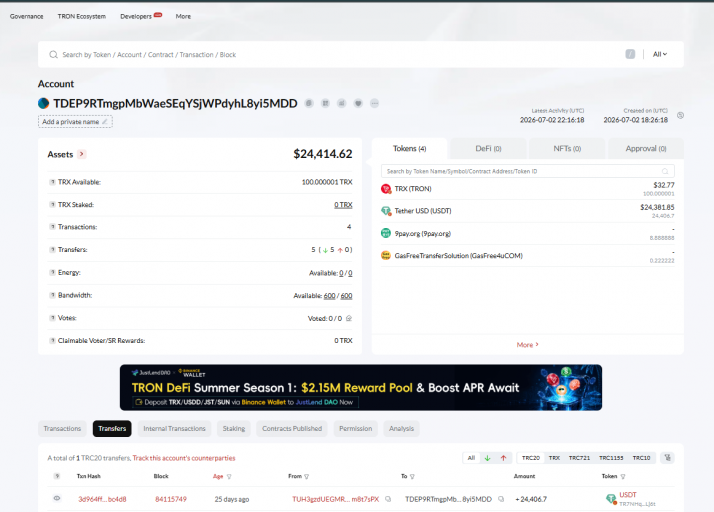Open the Token column filter

pyautogui.click(x=623, y=476)
